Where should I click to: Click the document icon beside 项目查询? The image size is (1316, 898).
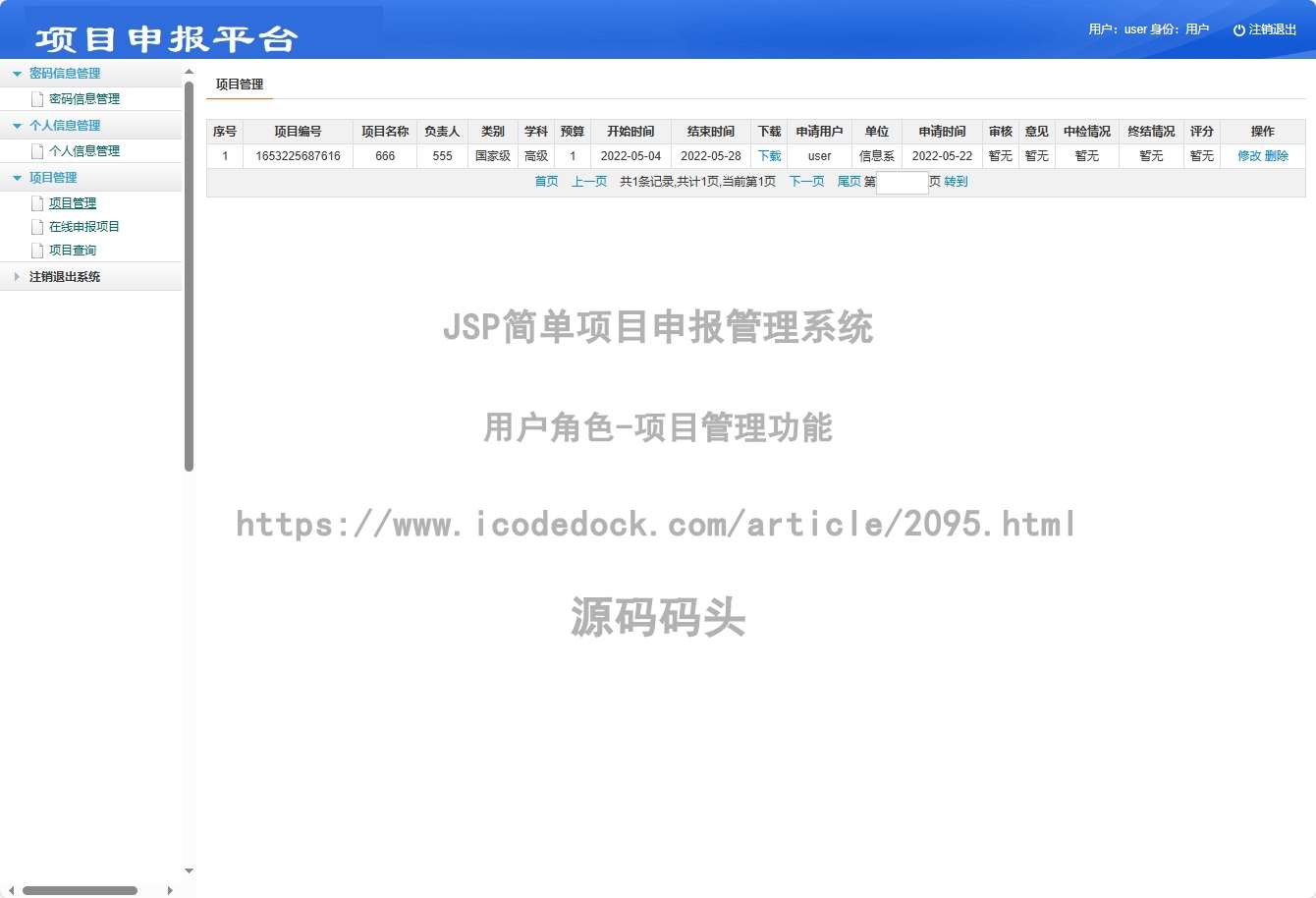[37, 250]
